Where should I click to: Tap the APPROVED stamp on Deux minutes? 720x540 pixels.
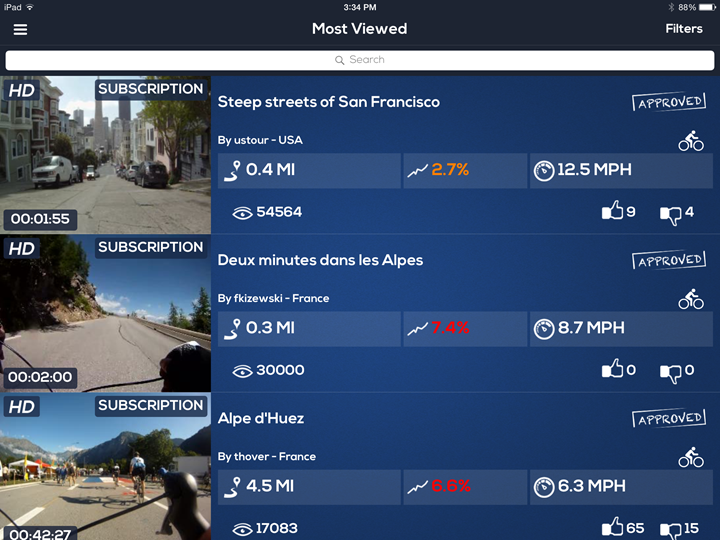pos(669,260)
